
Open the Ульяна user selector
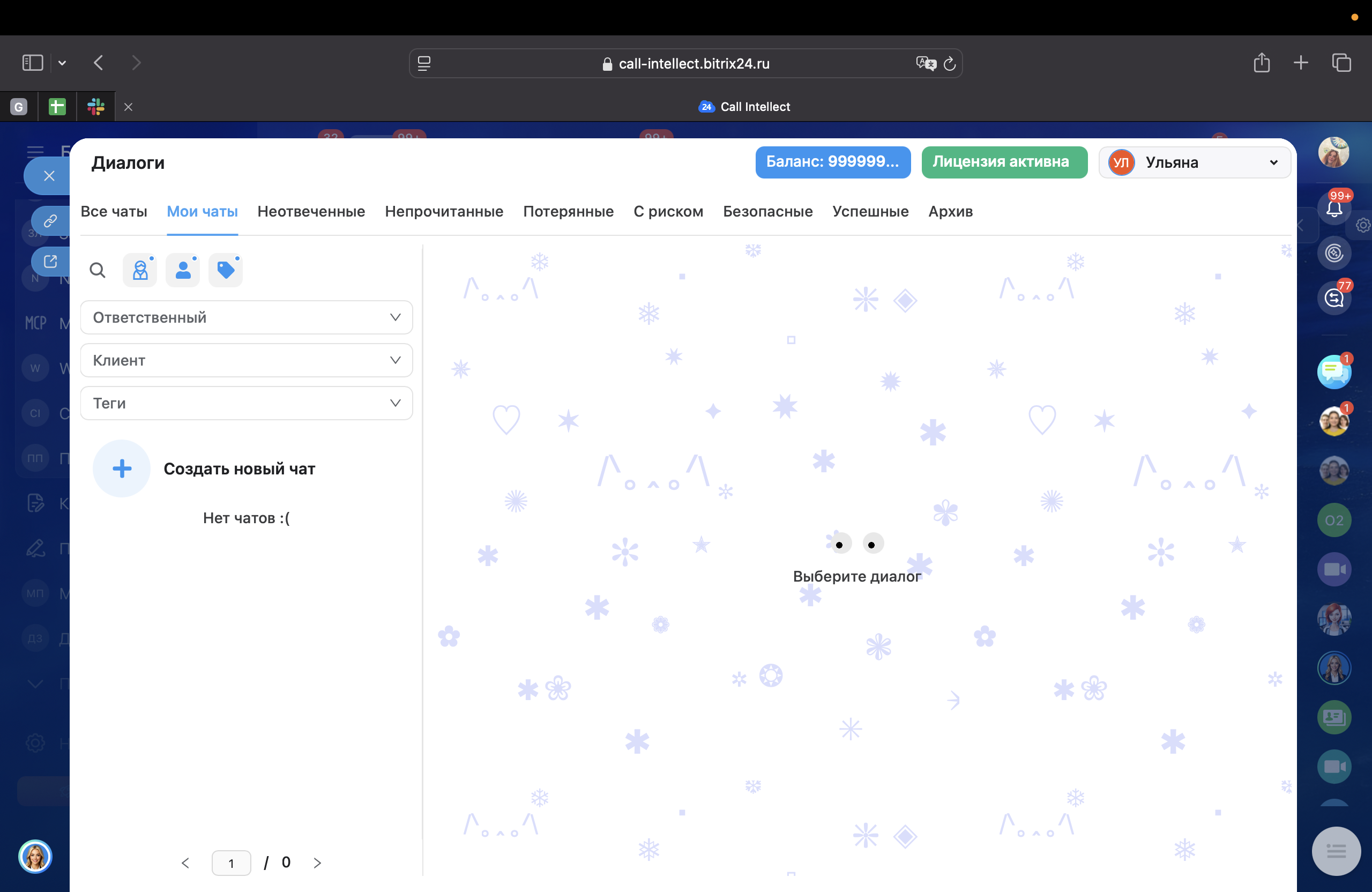(1194, 162)
